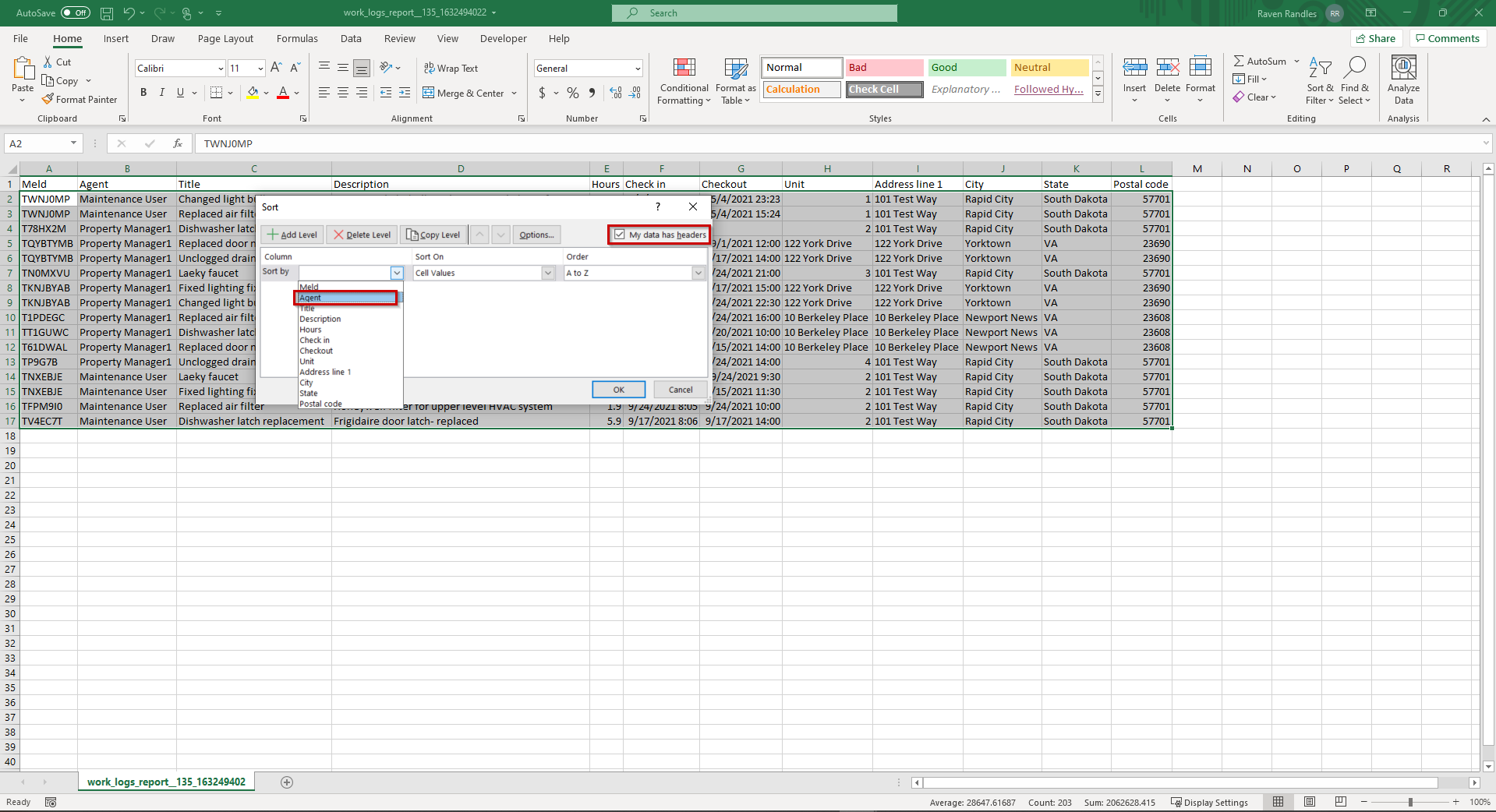The width and height of the screenshot is (1496, 812).
Task: Choose Agent from the Sort by list
Action: coord(346,298)
